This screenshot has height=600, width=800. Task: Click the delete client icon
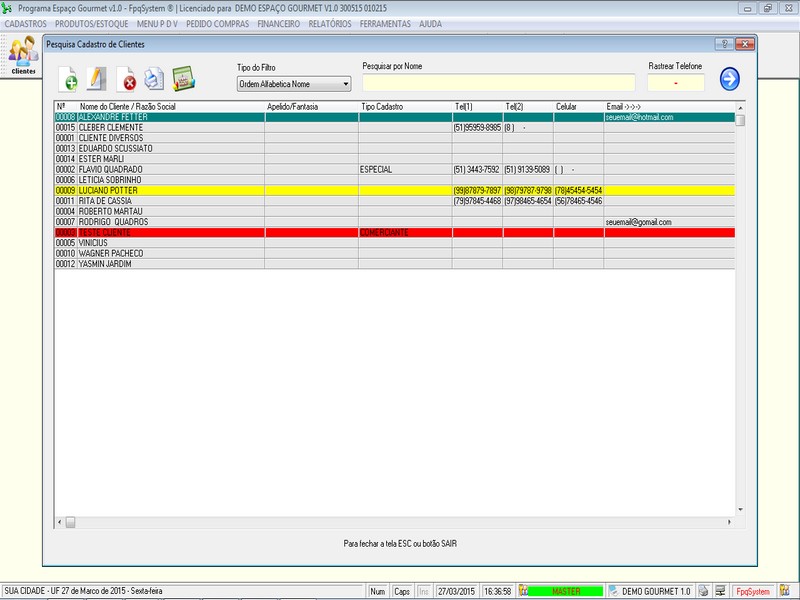(x=127, y=80)
